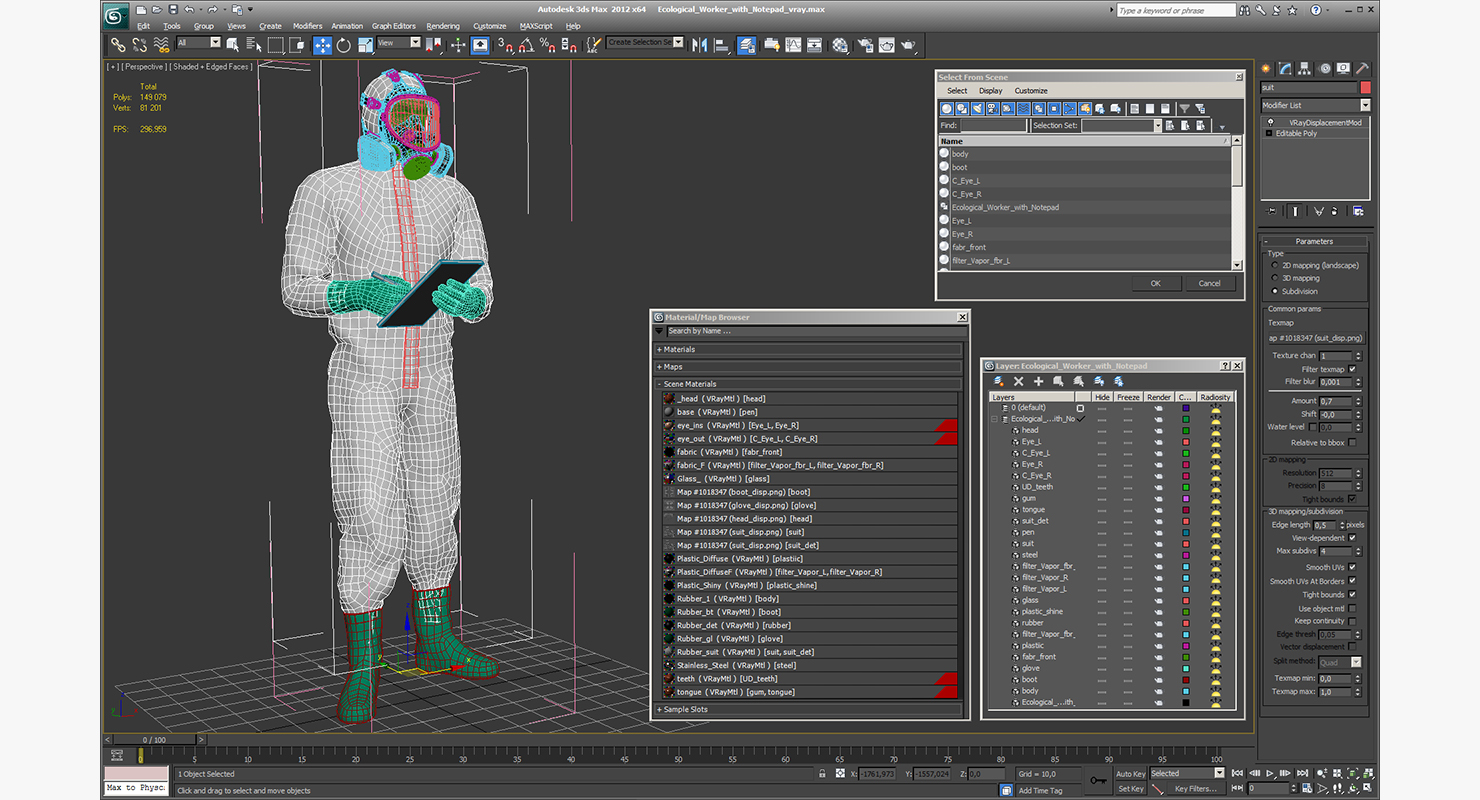1480x800 pixels.
Task: Select 2D mapping (landscape) radio button
Action: [x=1274, y=265]
